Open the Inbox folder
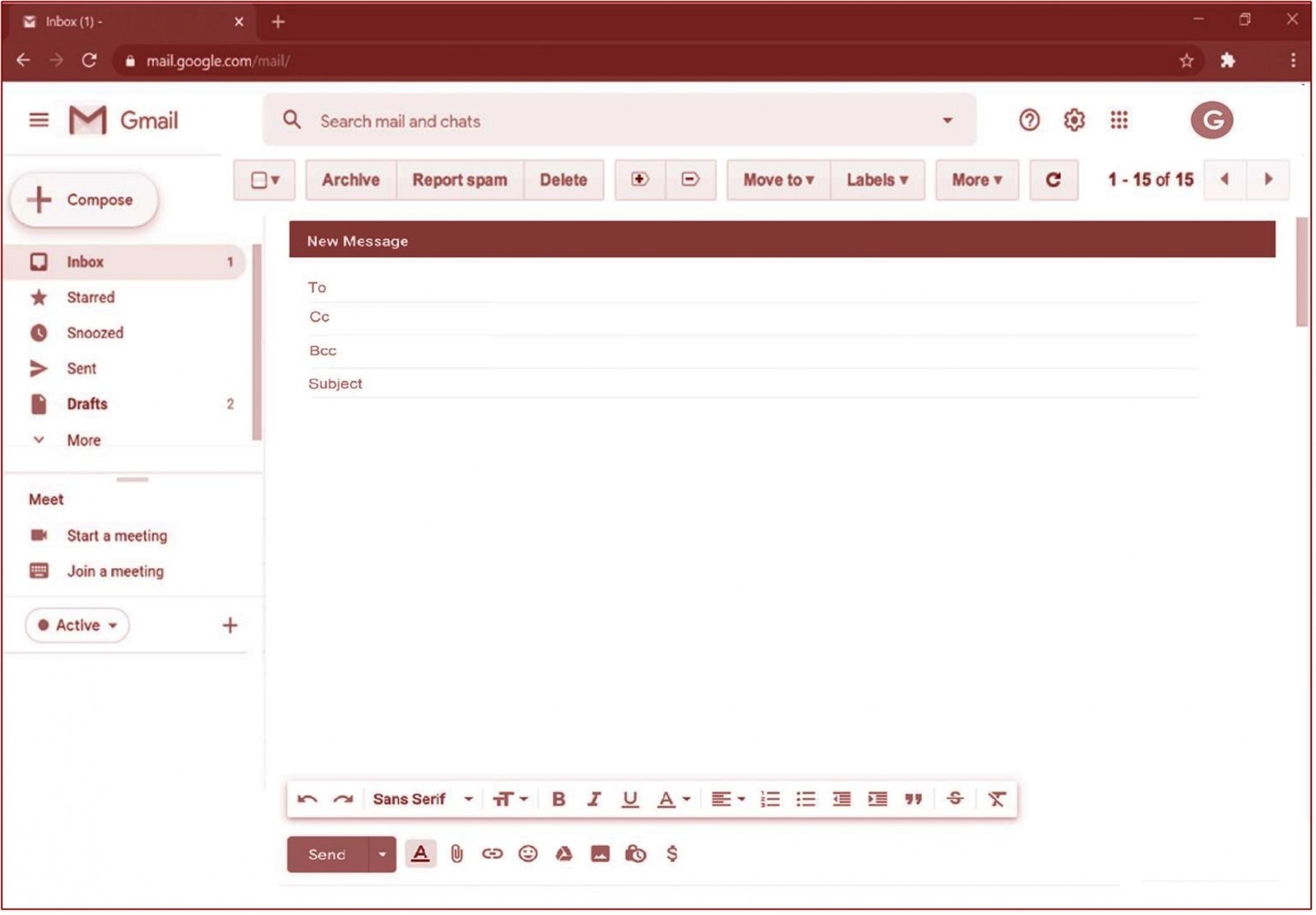 click(125, 262)
